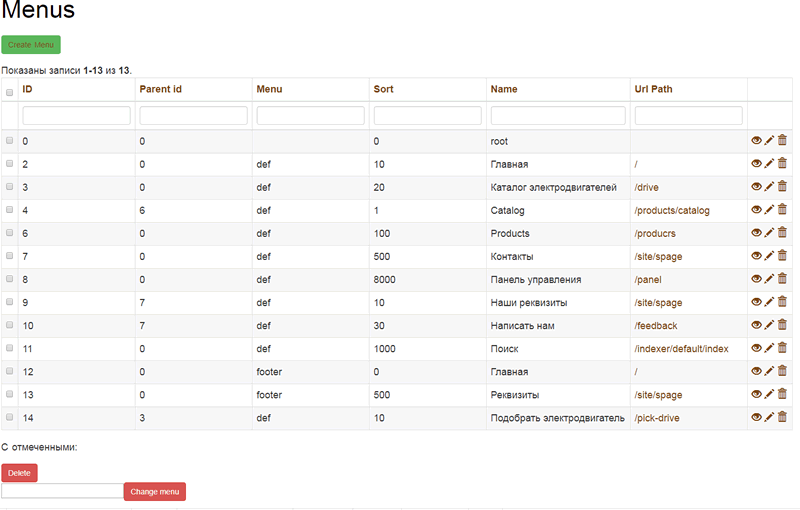Check the checkbox for row ID 2
Image resolution: width=800 pixels, height=510 pixels.
click(x=10, y=163)
